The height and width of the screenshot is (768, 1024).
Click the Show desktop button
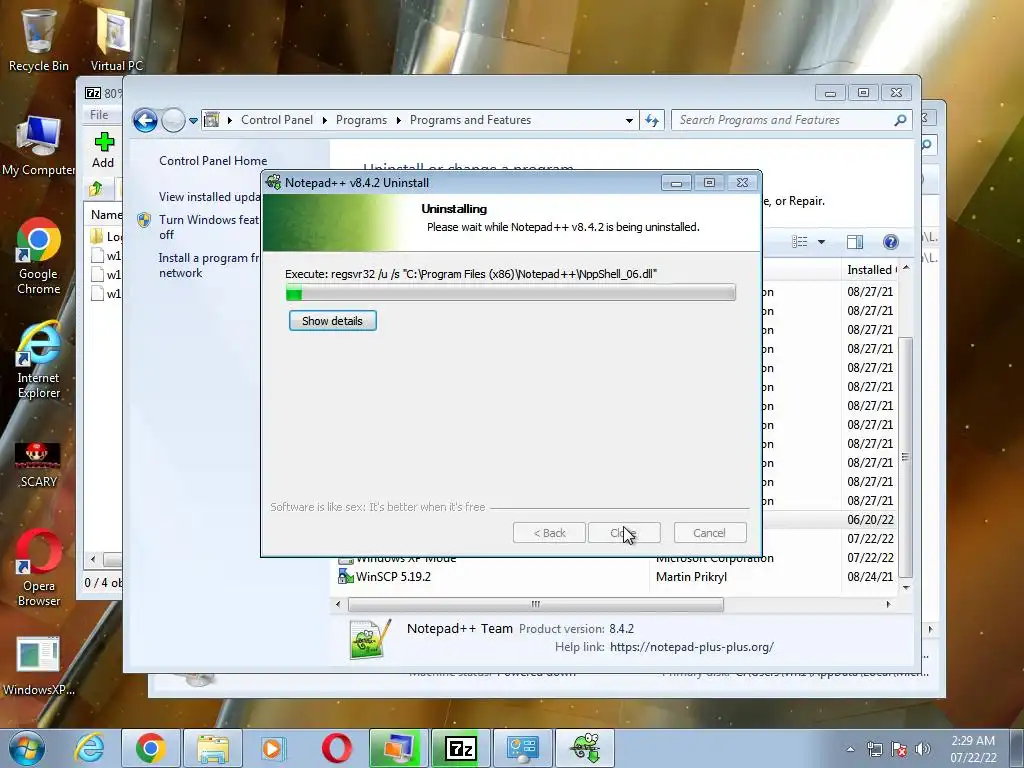coord(1017,748)
